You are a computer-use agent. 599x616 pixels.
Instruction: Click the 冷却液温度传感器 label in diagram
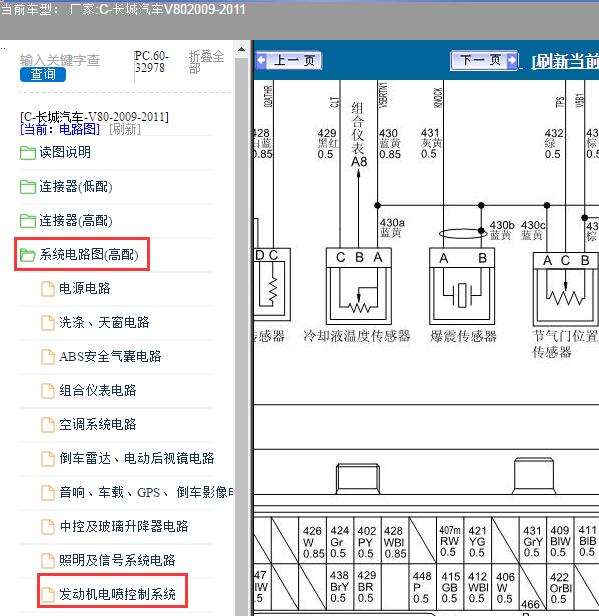(357, 336)
